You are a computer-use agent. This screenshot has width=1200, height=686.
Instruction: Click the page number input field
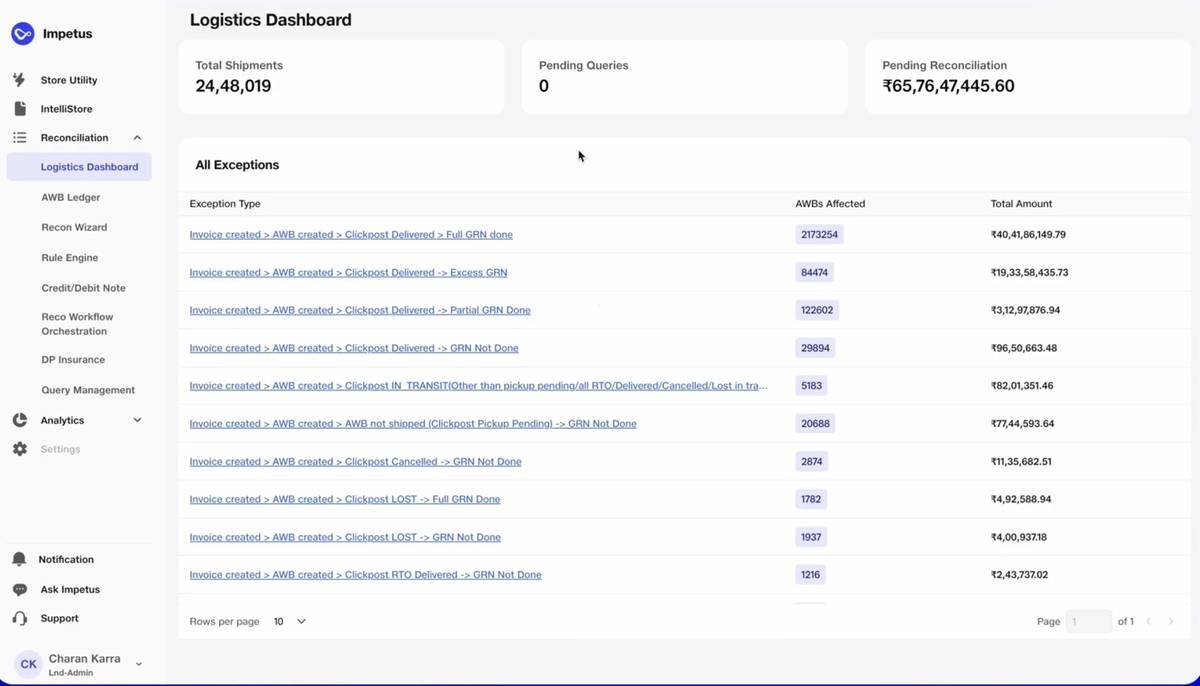click(x=1089, y=621)
